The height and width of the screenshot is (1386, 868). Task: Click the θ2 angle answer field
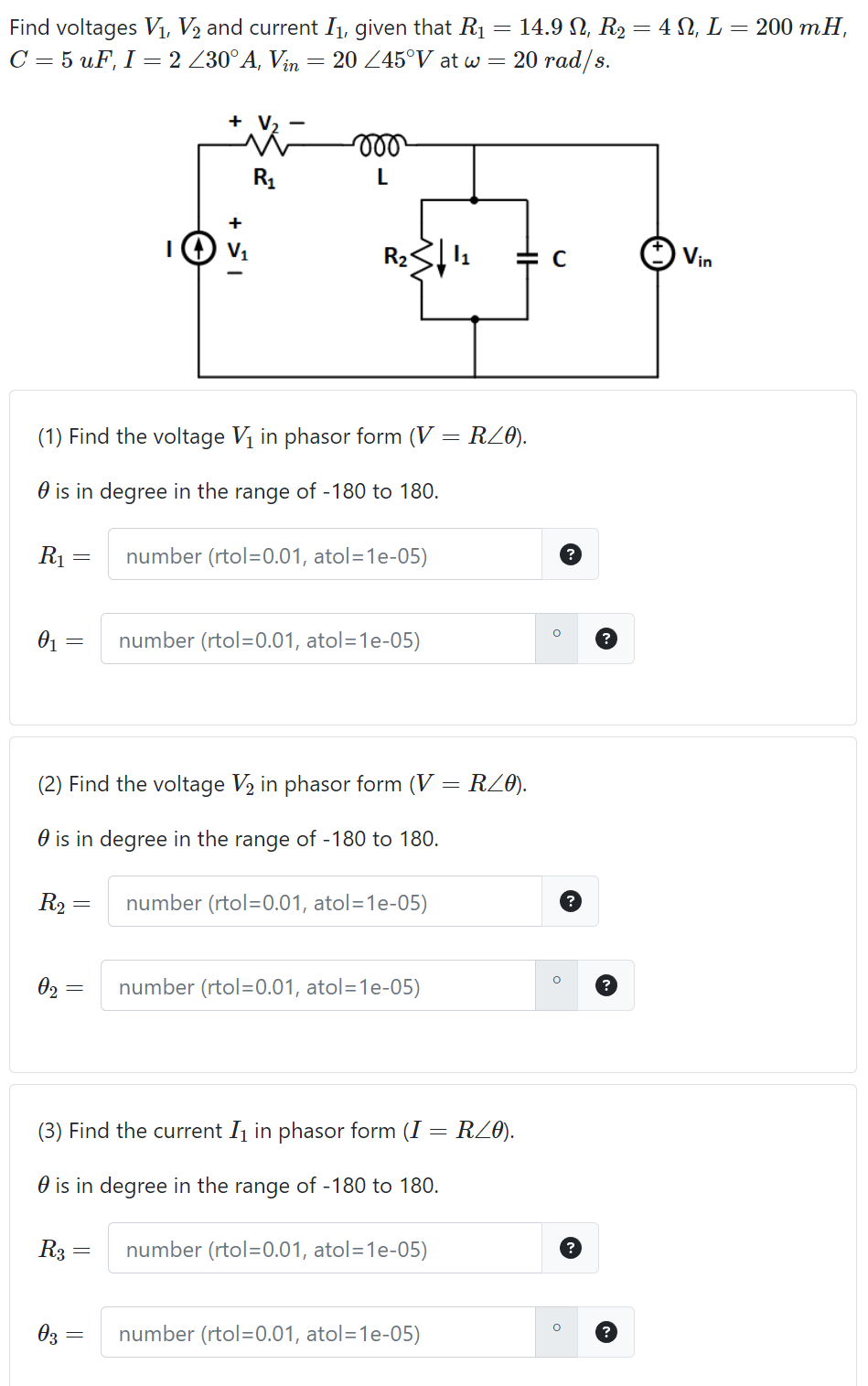(317, 985)
